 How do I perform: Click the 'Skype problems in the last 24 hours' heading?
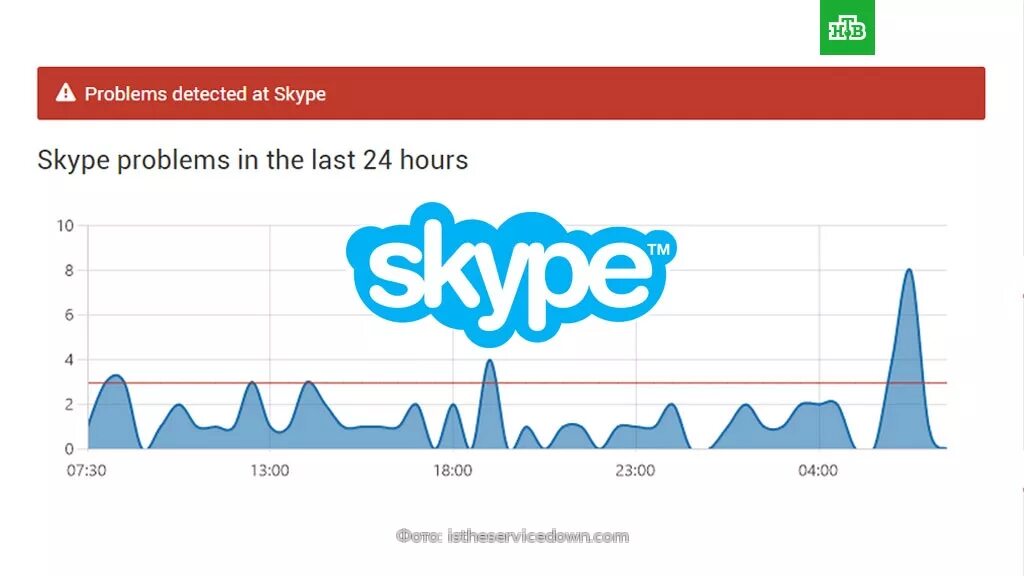pos(253,160)
